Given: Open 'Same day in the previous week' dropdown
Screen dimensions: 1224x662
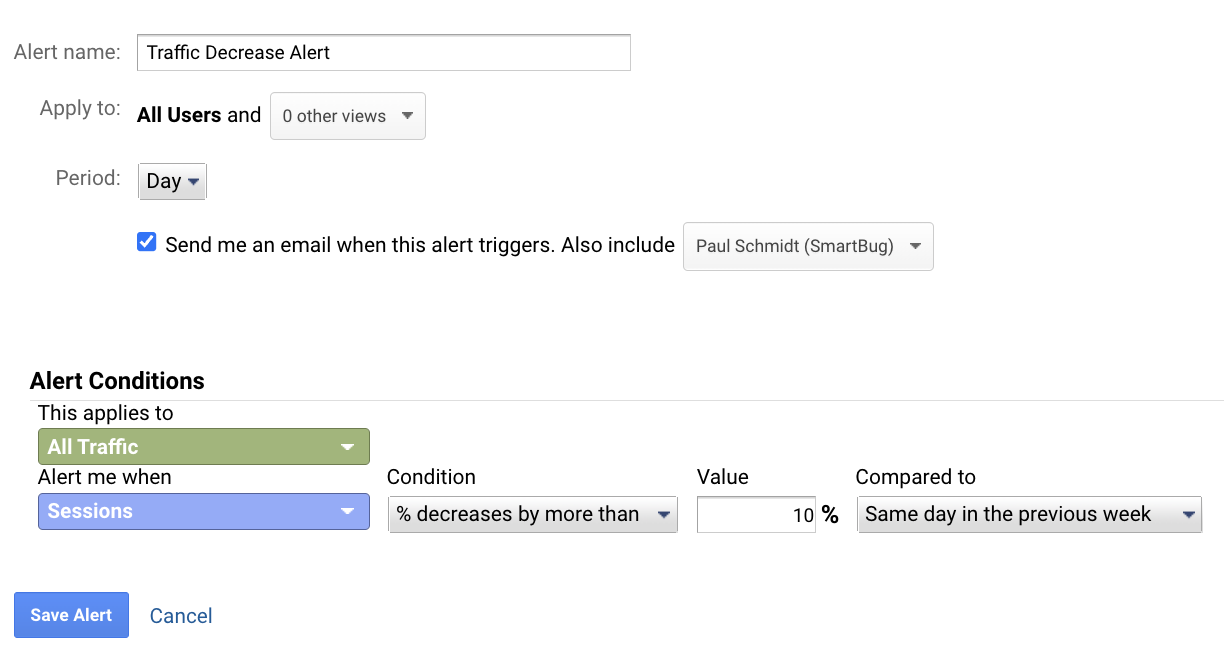Looking at the screenshot, I should pyautogui.click(x=1029, y=514).
